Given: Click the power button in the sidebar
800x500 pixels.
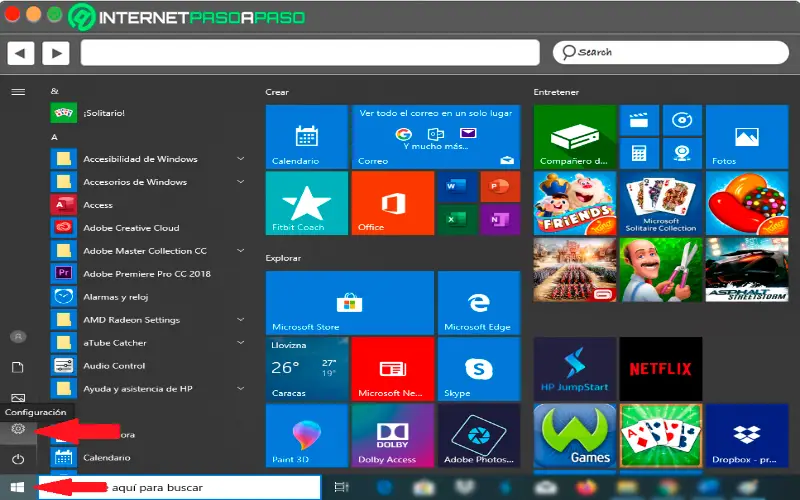Looking at the screenshot, I should click(x=18, y=459).
